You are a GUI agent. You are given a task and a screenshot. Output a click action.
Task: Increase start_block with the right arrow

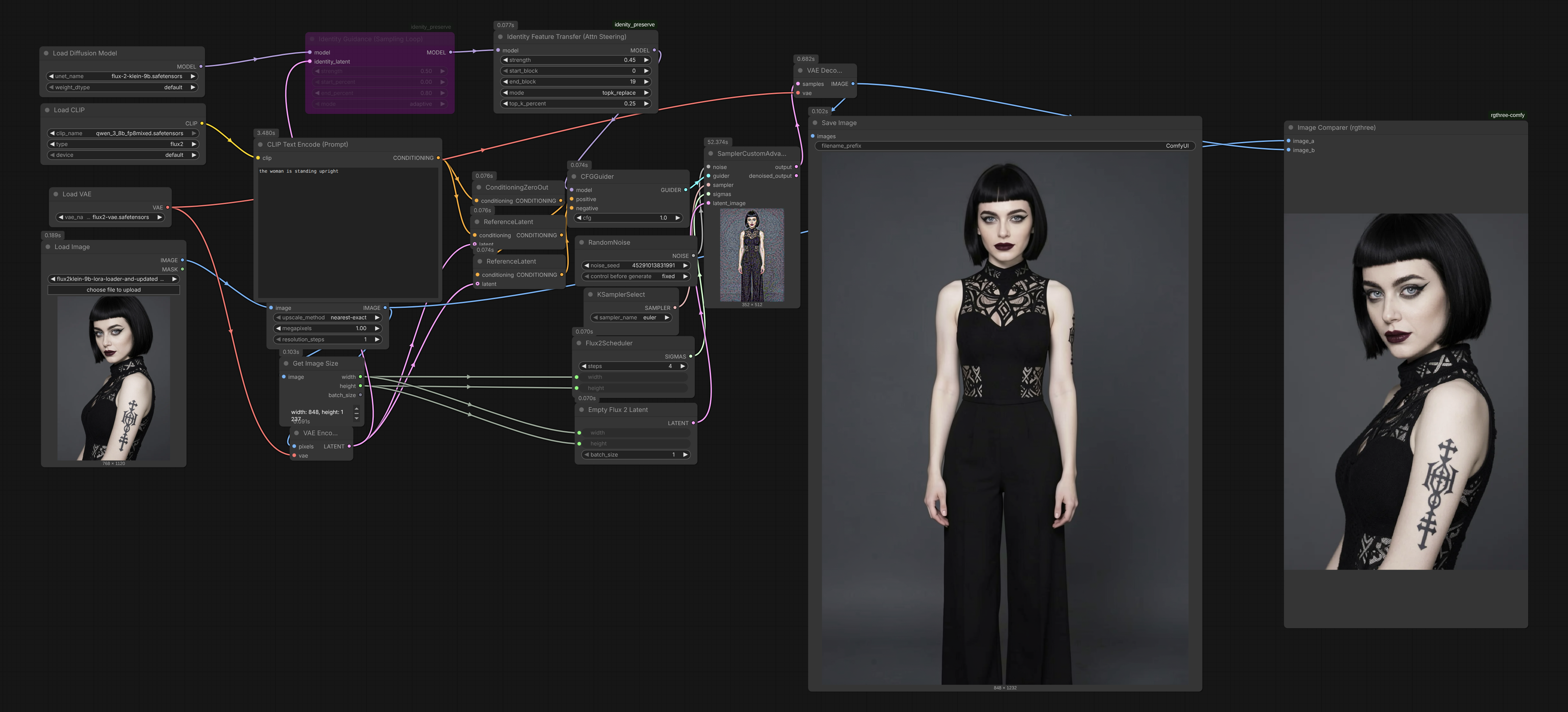point(646,71)
